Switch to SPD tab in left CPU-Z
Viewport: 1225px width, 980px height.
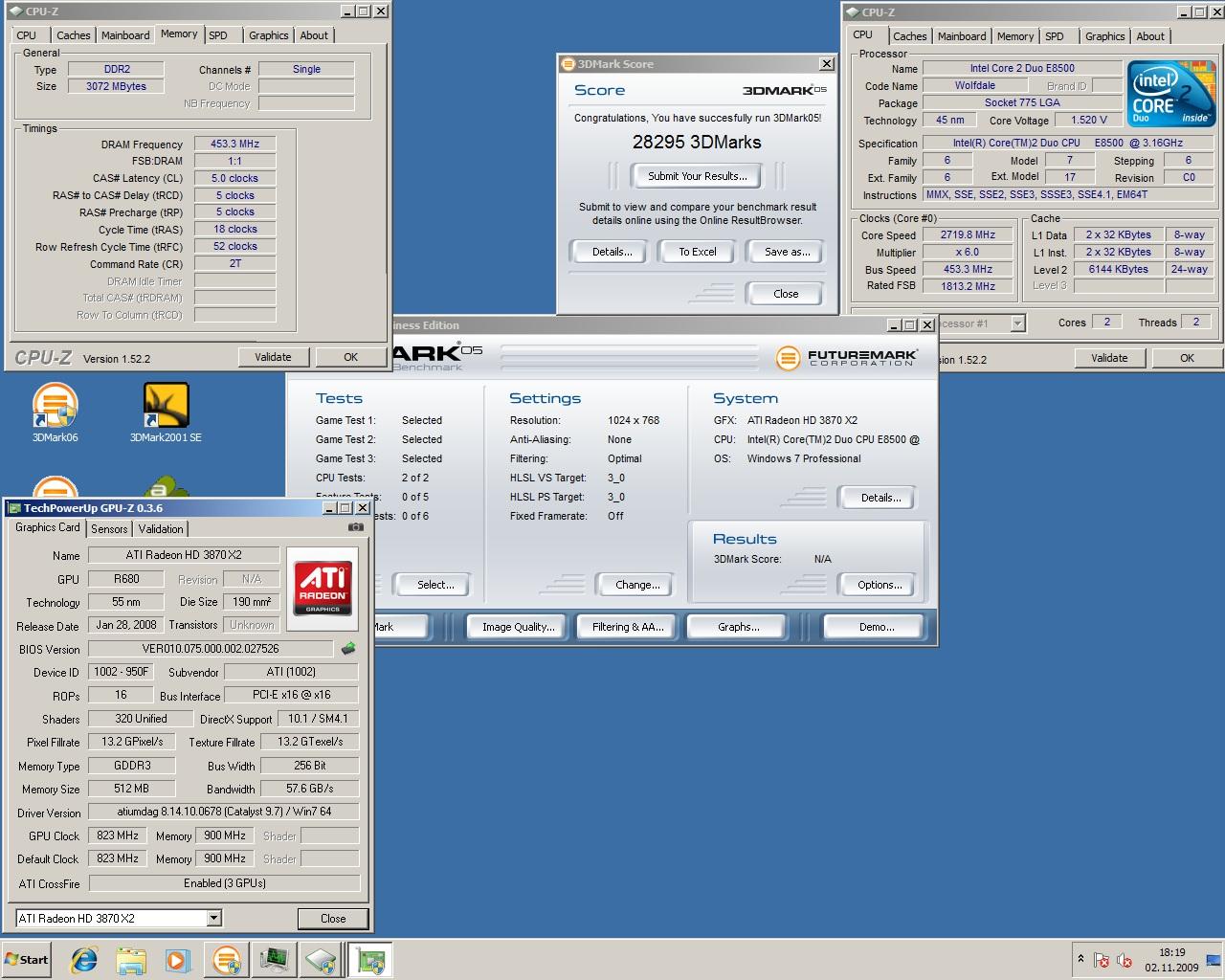click(218, 35)
